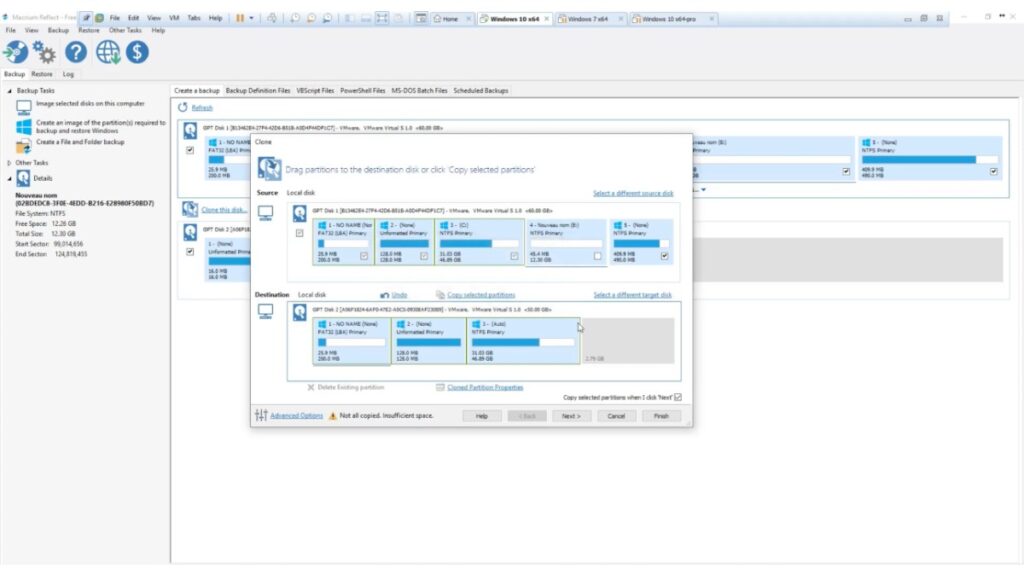
Task: Click the Windows logo image backup icon
Action: (x=24, y=126)
